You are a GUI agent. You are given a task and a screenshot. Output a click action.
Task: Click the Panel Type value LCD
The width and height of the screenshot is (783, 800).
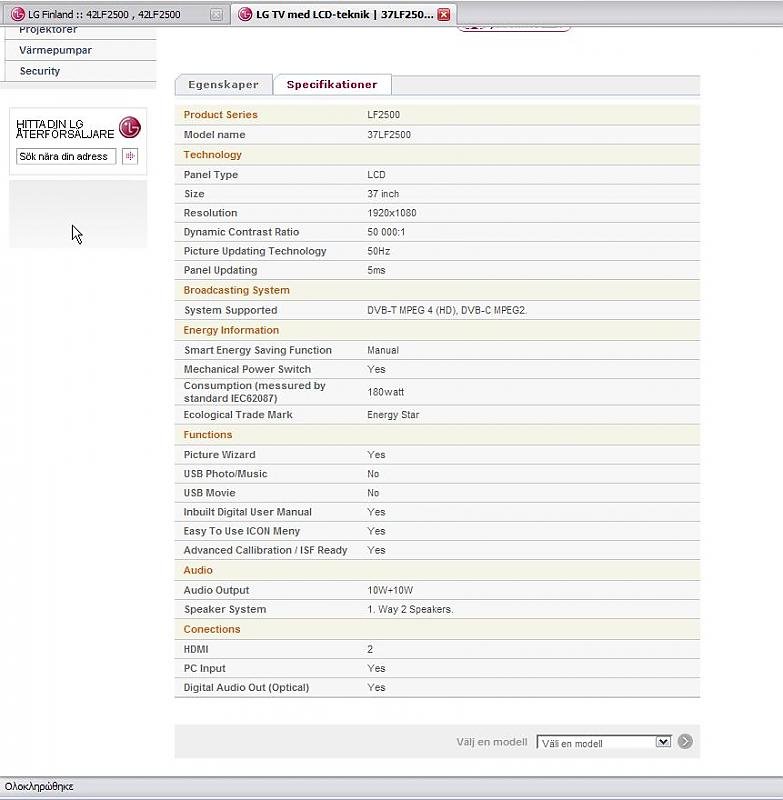click(376, 174)
